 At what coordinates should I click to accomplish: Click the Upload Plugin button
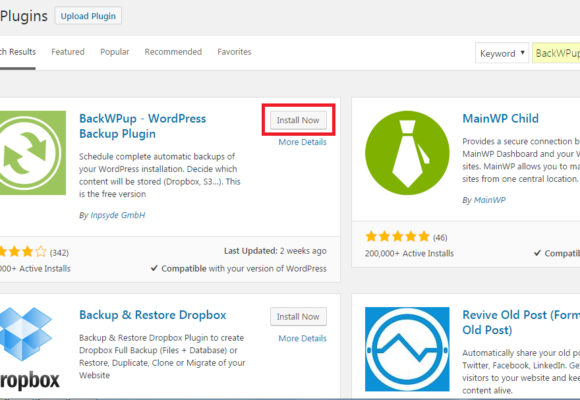point(88,16)
